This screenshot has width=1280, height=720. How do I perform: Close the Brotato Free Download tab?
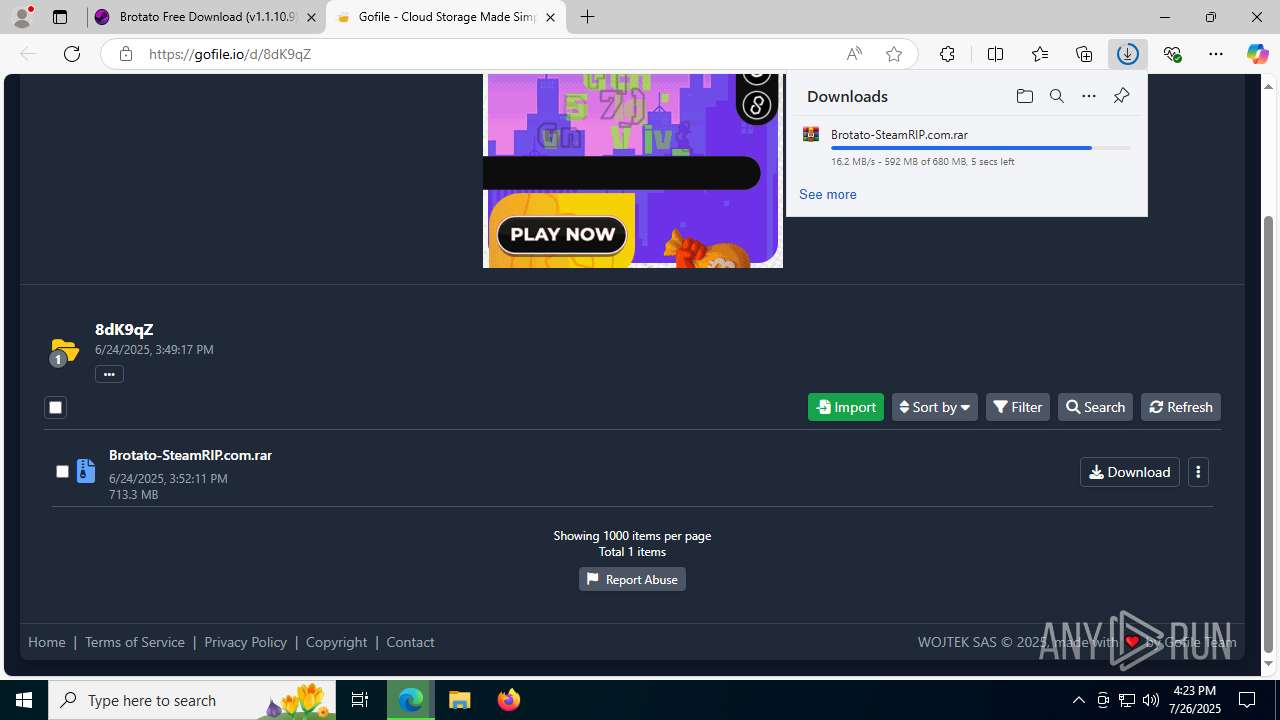312,17
